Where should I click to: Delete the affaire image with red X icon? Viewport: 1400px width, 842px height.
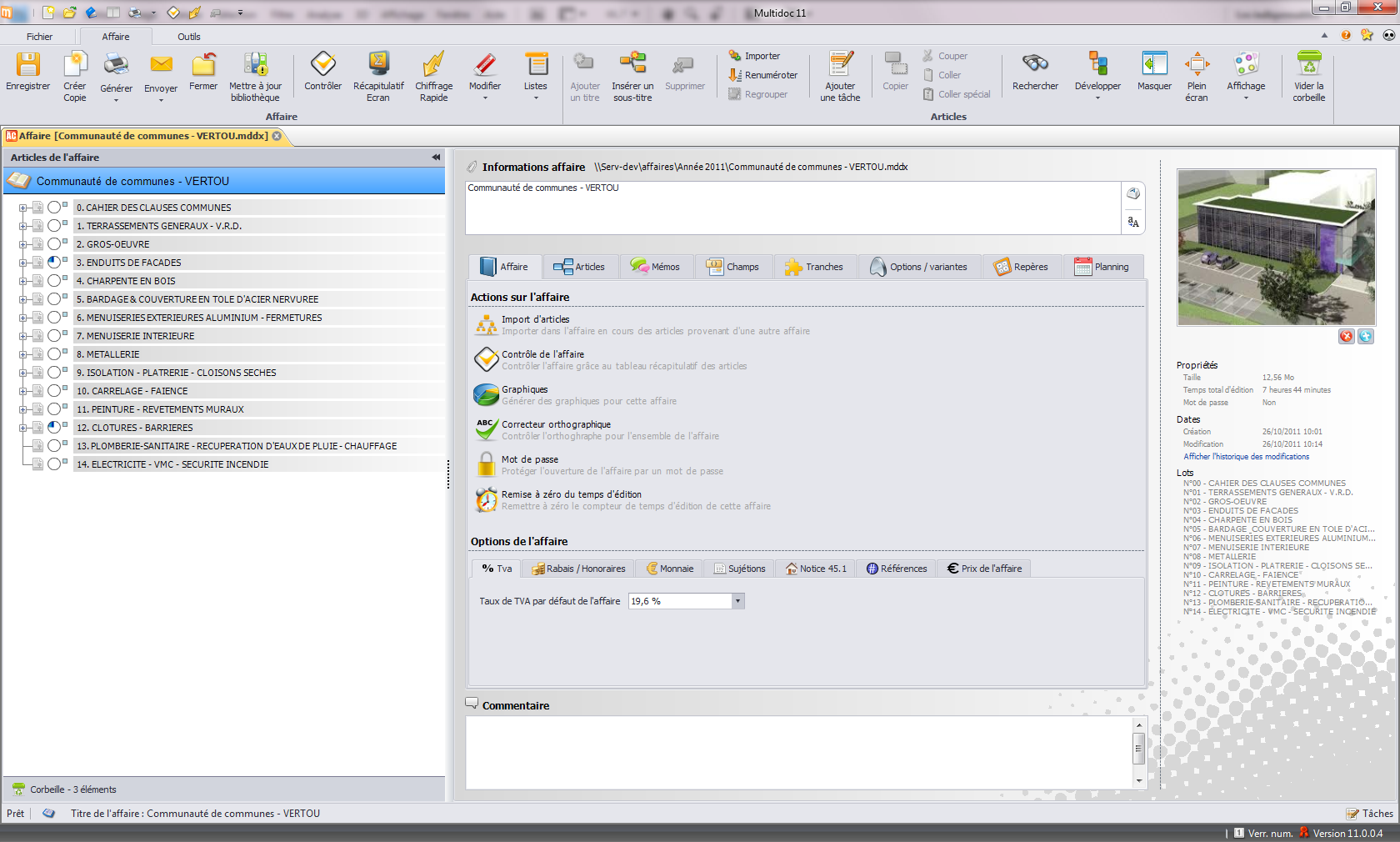(x=1346, y=336)
